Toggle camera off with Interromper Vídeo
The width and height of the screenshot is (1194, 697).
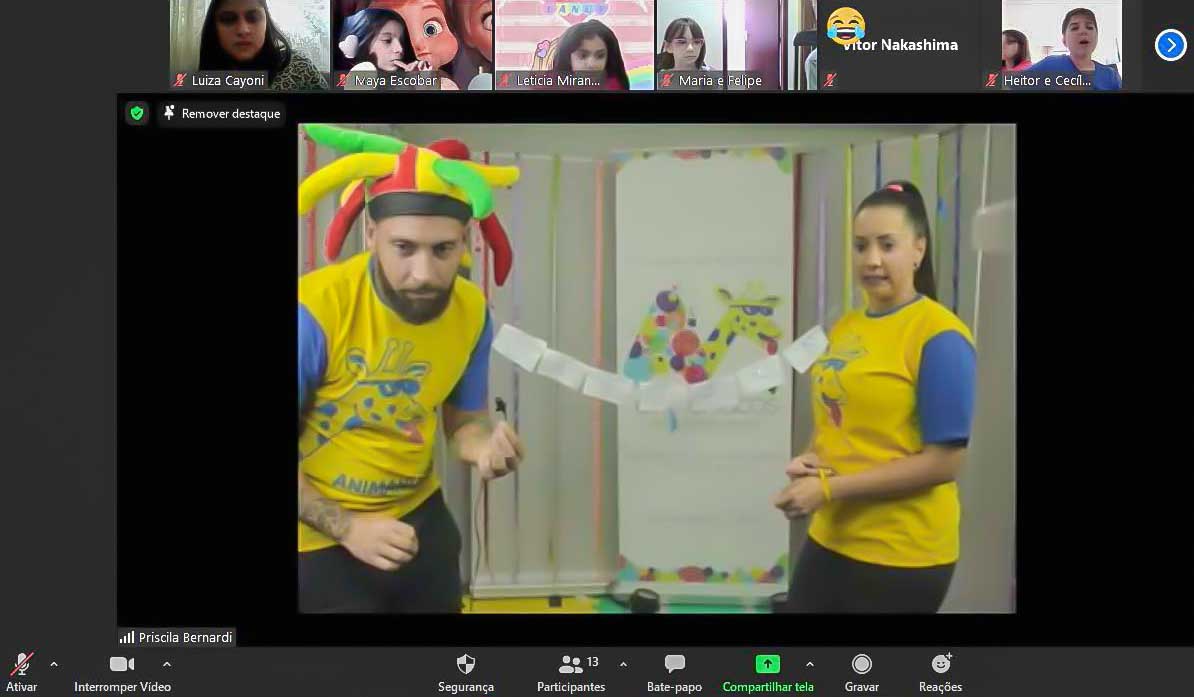122,664
